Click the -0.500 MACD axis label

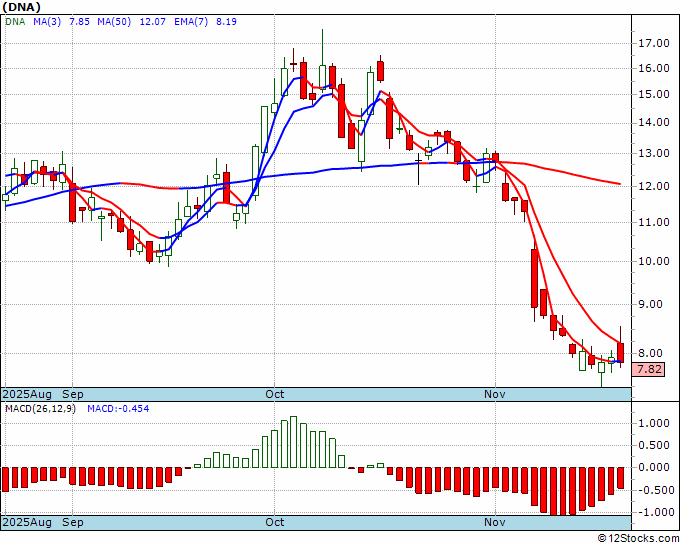(656, 490)
